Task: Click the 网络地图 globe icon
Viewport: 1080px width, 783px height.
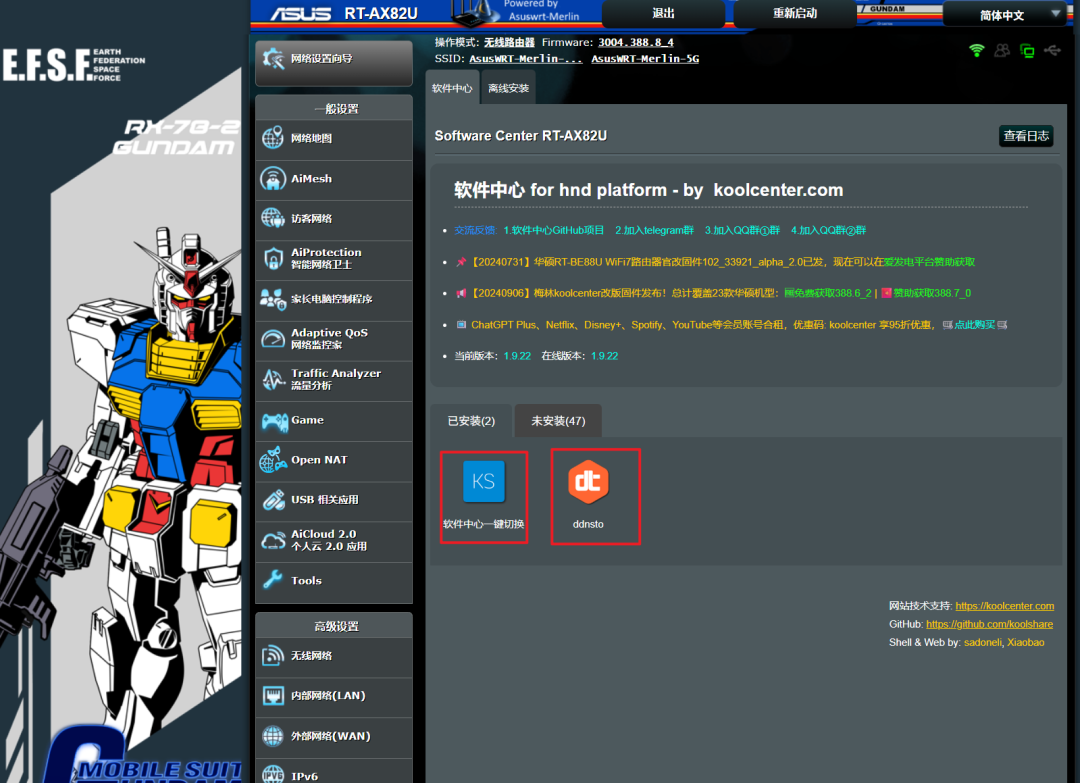Action: pos(273,138)
